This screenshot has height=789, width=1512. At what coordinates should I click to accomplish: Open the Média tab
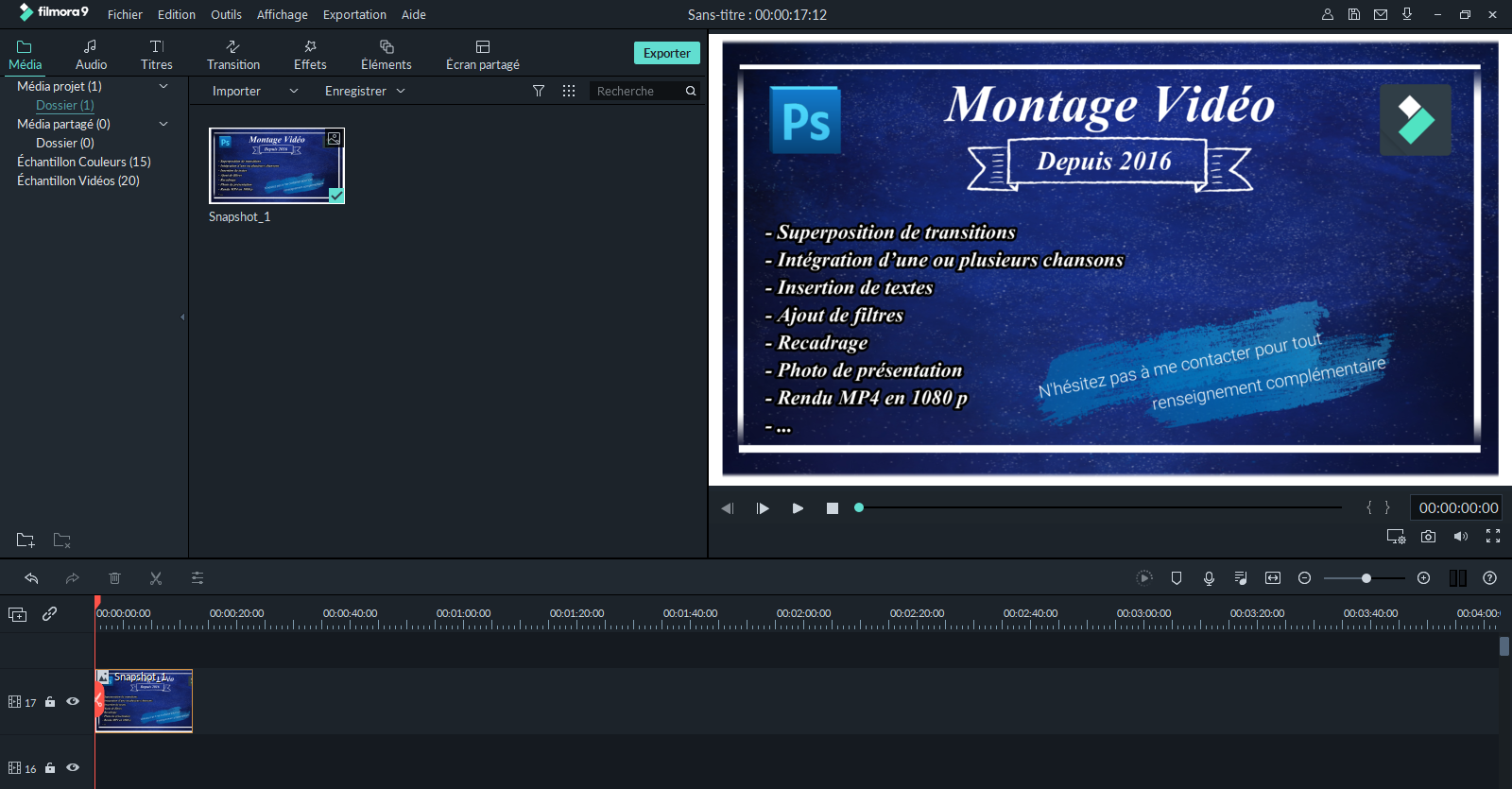25,55
